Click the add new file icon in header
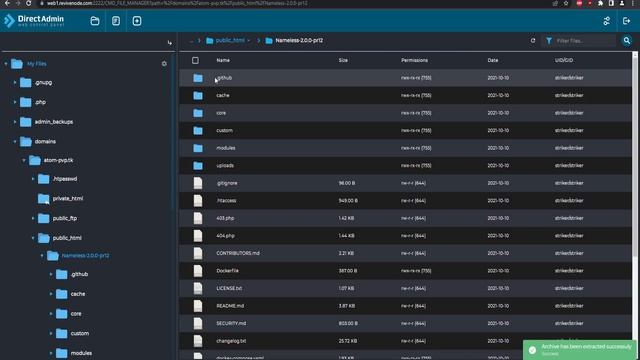Viewport: 640px width, 360px height. click(137, 21)
